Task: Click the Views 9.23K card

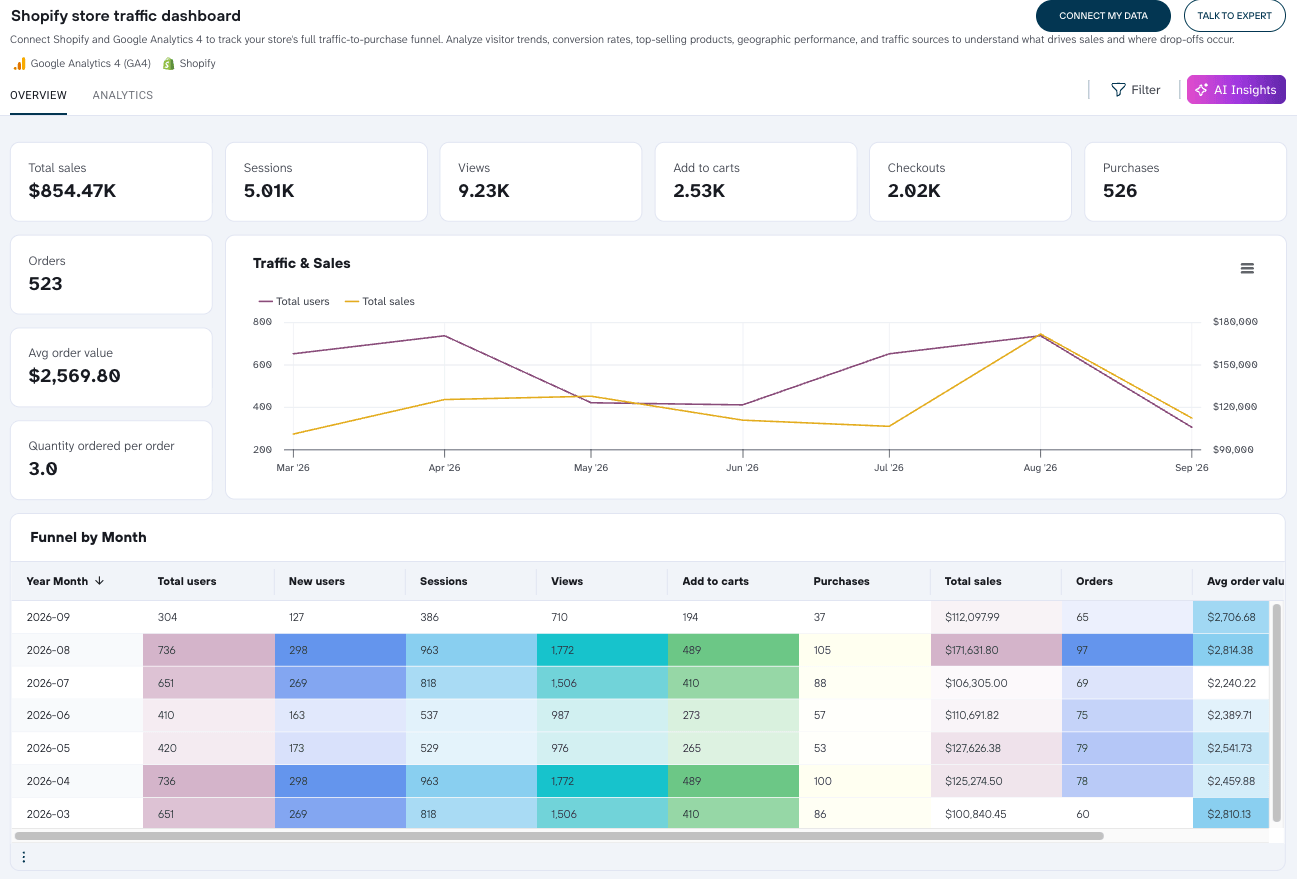Action: 540,181
